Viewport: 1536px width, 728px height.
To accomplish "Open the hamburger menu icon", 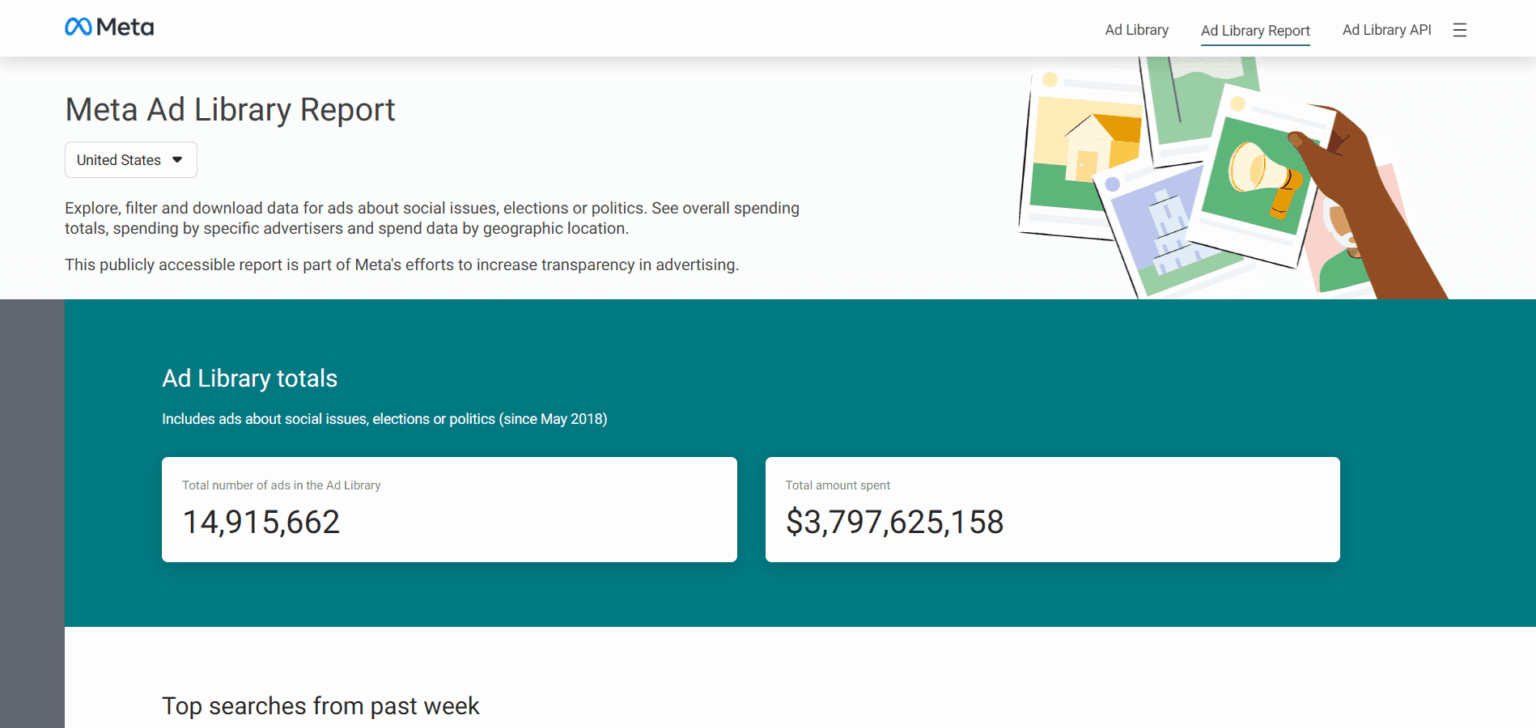I will [1460, 30].
